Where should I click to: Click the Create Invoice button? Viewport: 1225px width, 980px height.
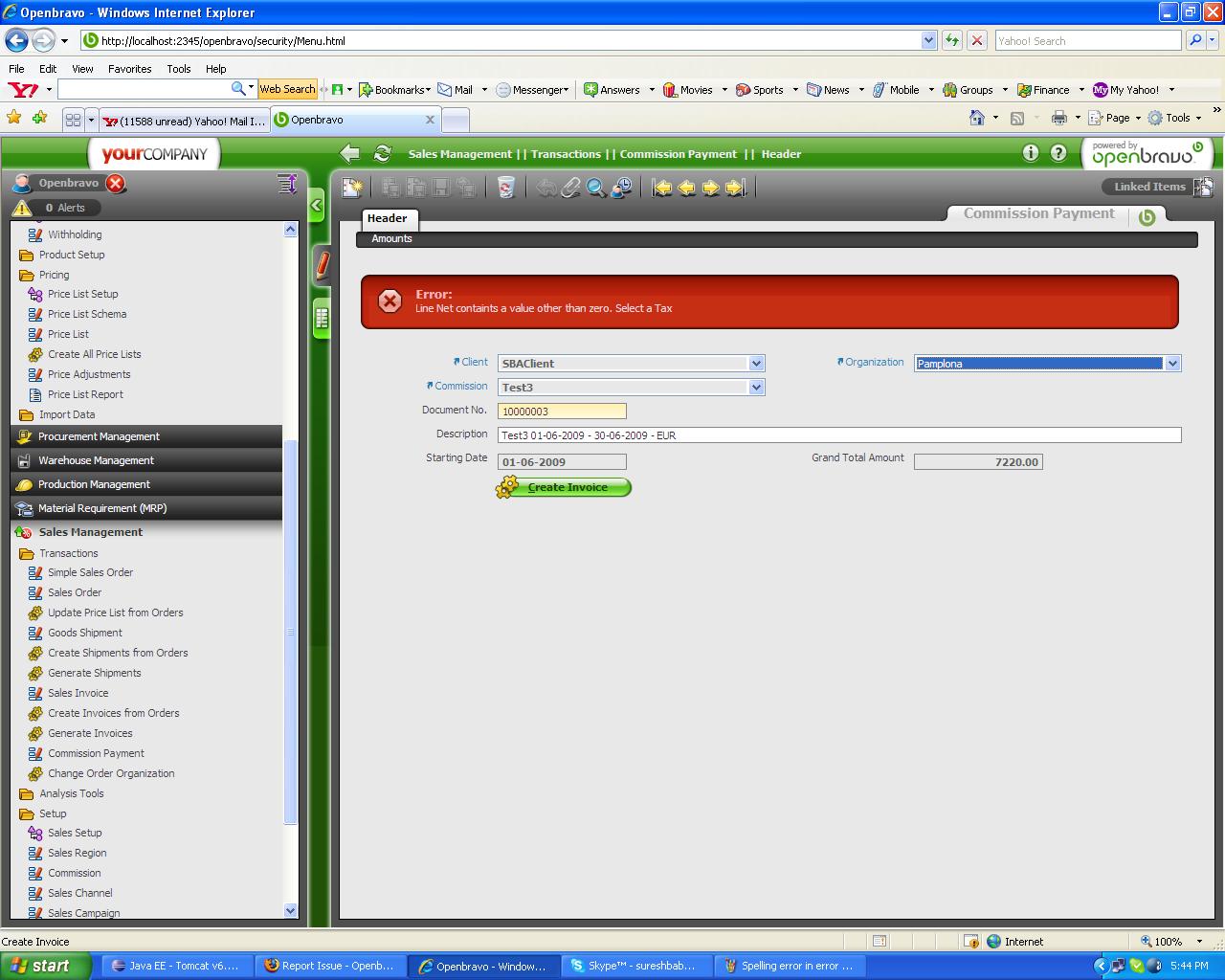point(565,487)
